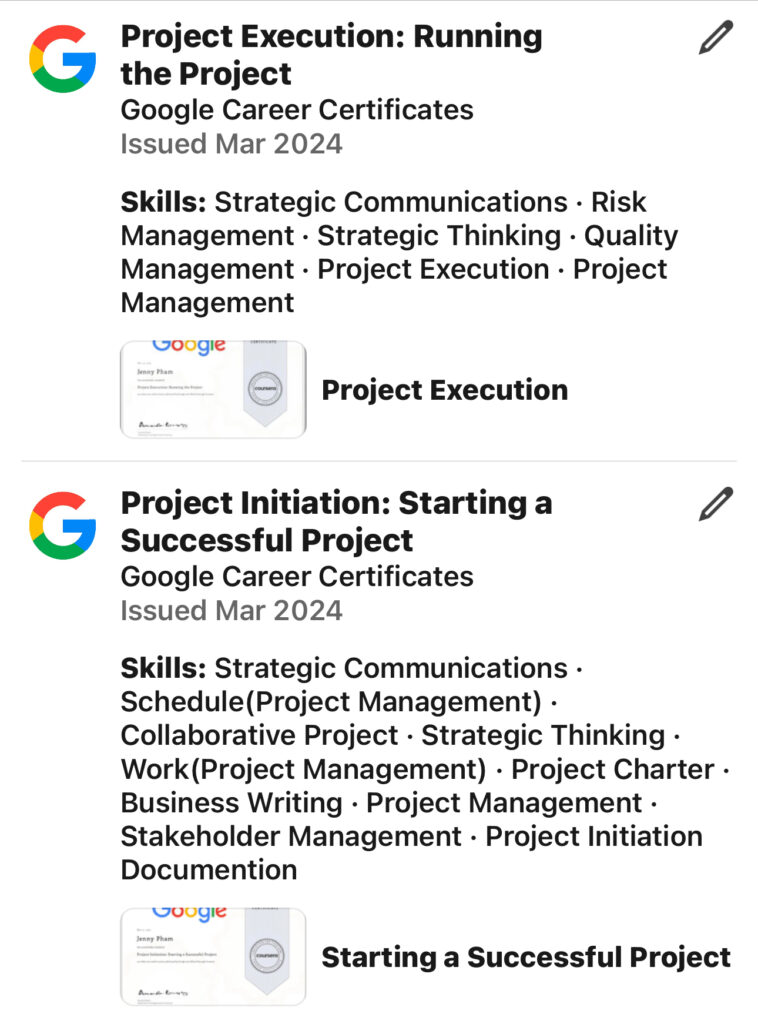The height and width of the screenshot is (1024, 758).
Task: Select 'Issued Mar 2024' under Project Initiation
Action: click(231, 610)
